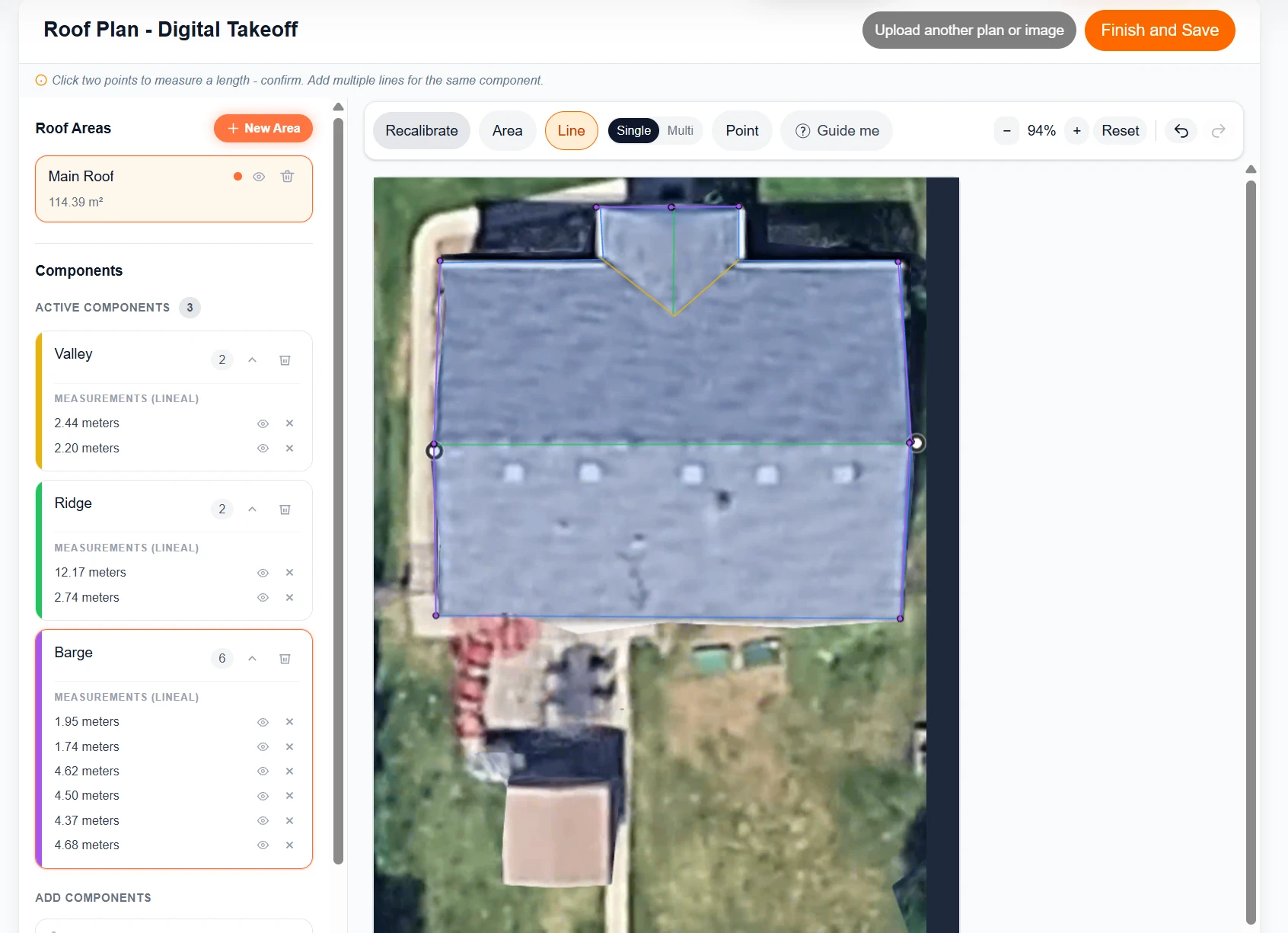
Task: Click the active components count badge 3
Action: [x=190, y=308]
